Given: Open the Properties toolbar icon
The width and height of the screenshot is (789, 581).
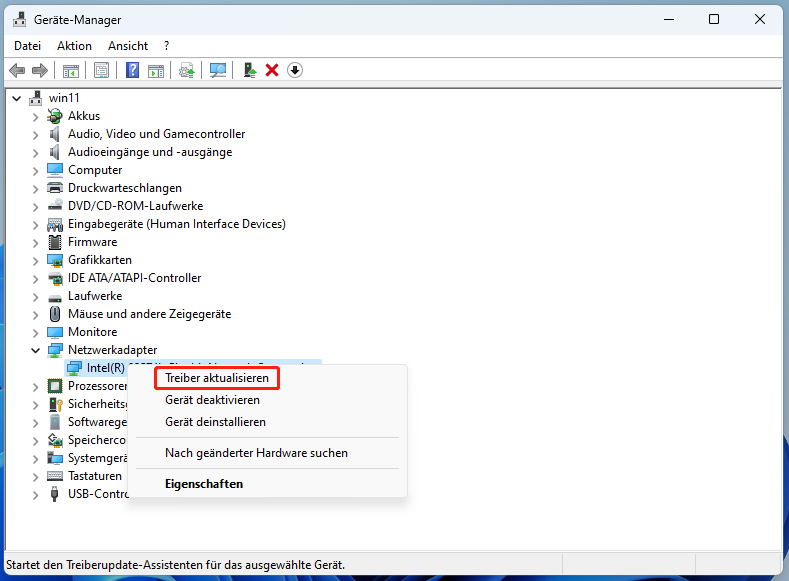Looking at the screenshot, I should click(101, 70).
